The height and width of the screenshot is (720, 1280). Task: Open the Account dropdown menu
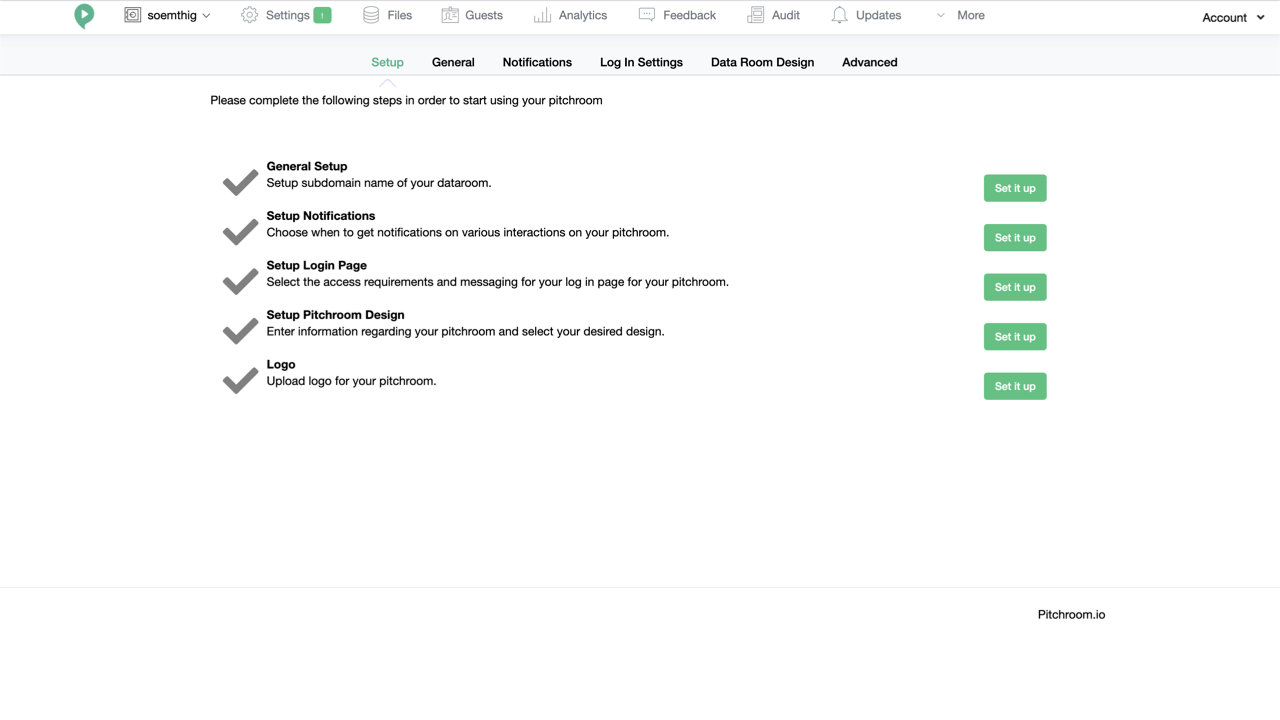click(1233, 17)
